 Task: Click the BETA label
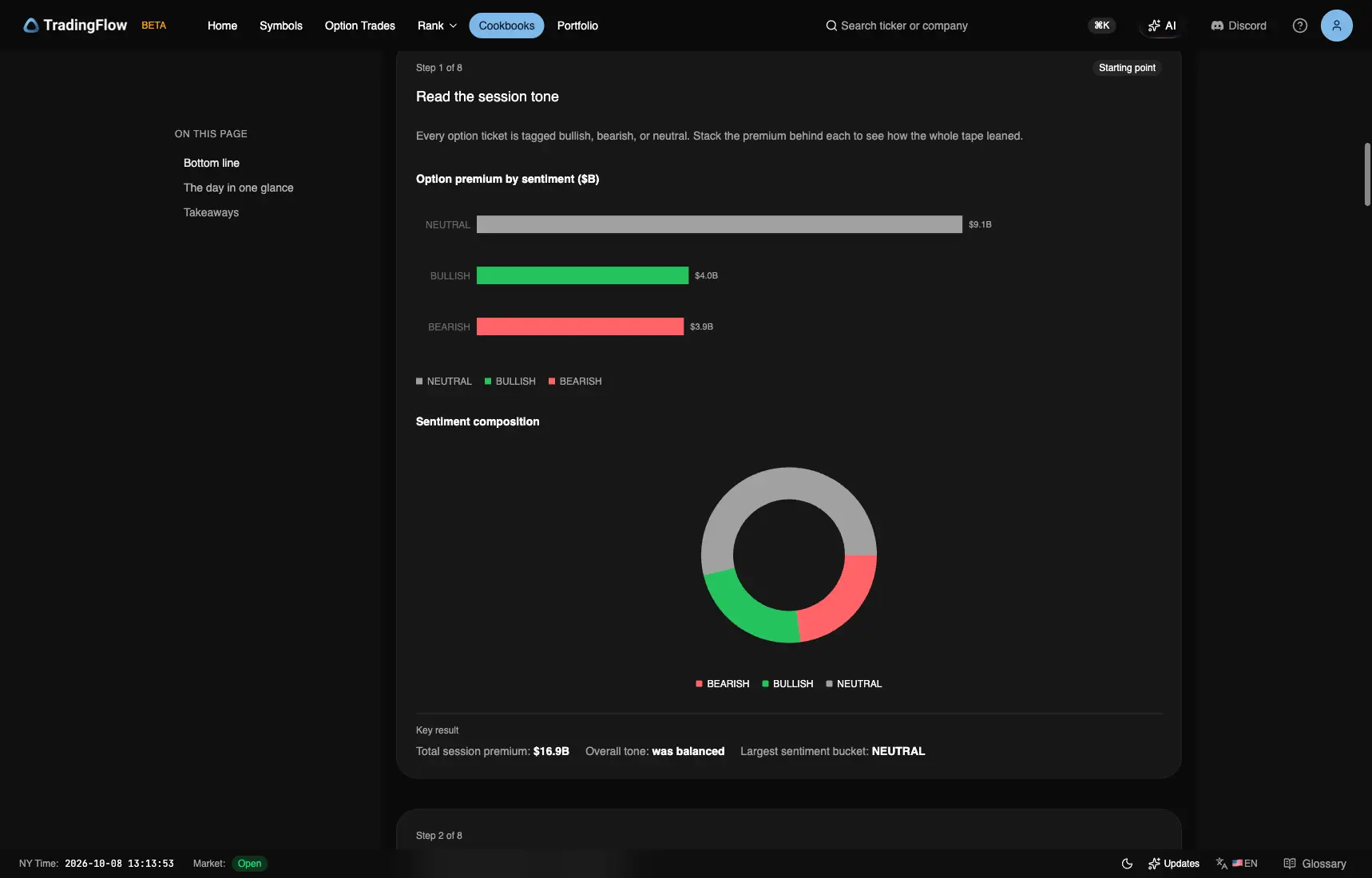click(154, 26)
